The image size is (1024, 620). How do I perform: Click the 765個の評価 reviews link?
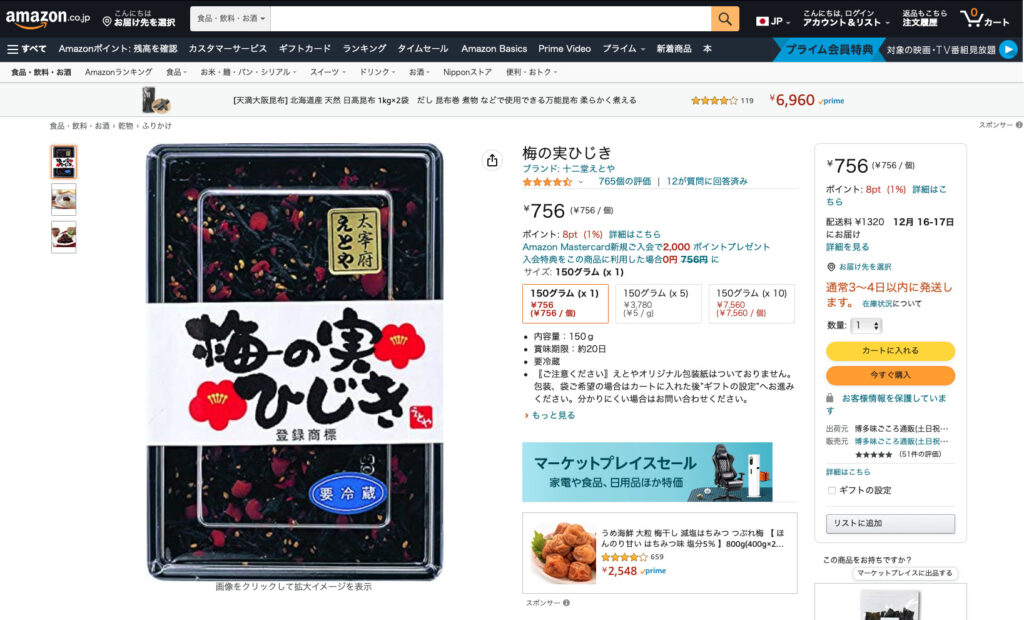(x=624, y=182)
